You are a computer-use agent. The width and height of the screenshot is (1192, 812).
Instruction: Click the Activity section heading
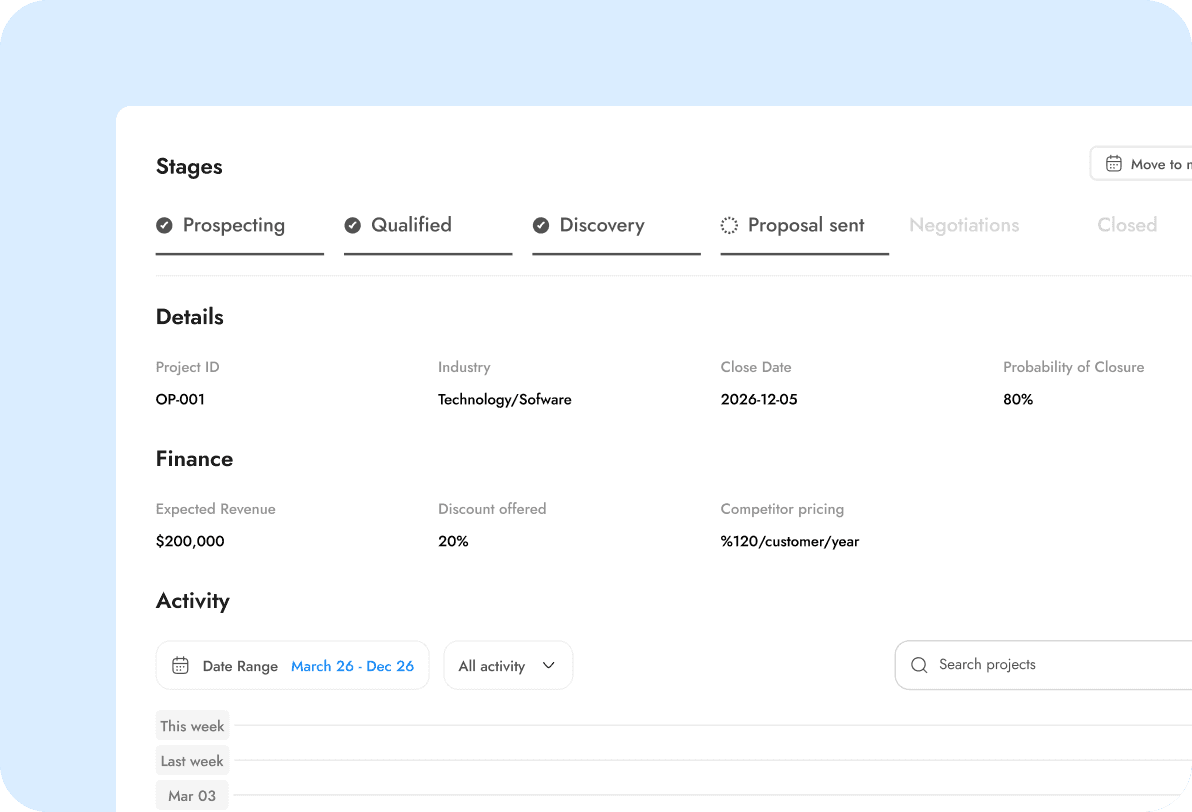tap(193, 601)
